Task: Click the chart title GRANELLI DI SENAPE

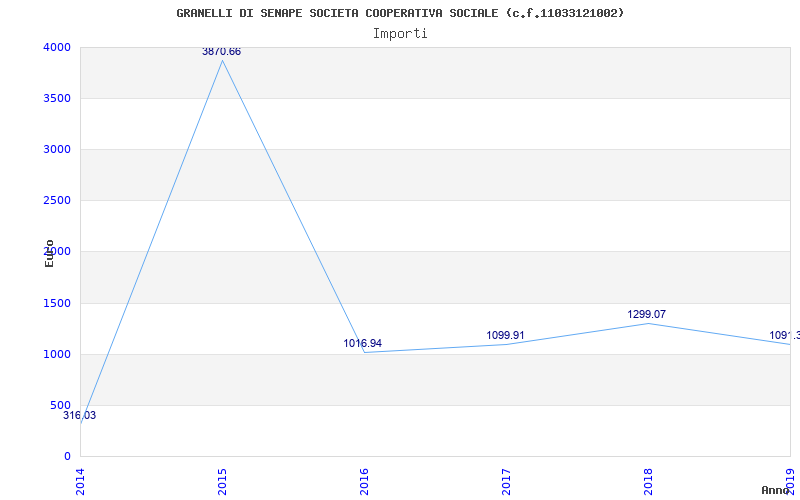Action: [x=400, y=13]
